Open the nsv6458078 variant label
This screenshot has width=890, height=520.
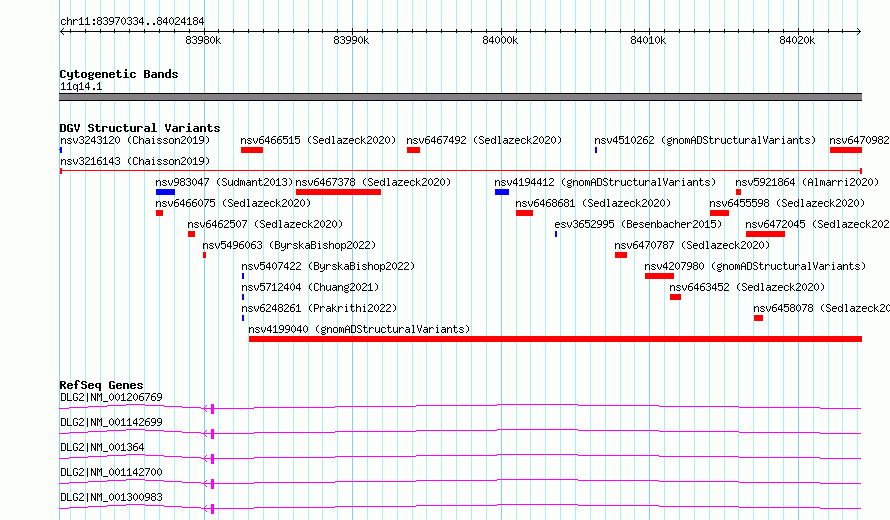(821, 308)
